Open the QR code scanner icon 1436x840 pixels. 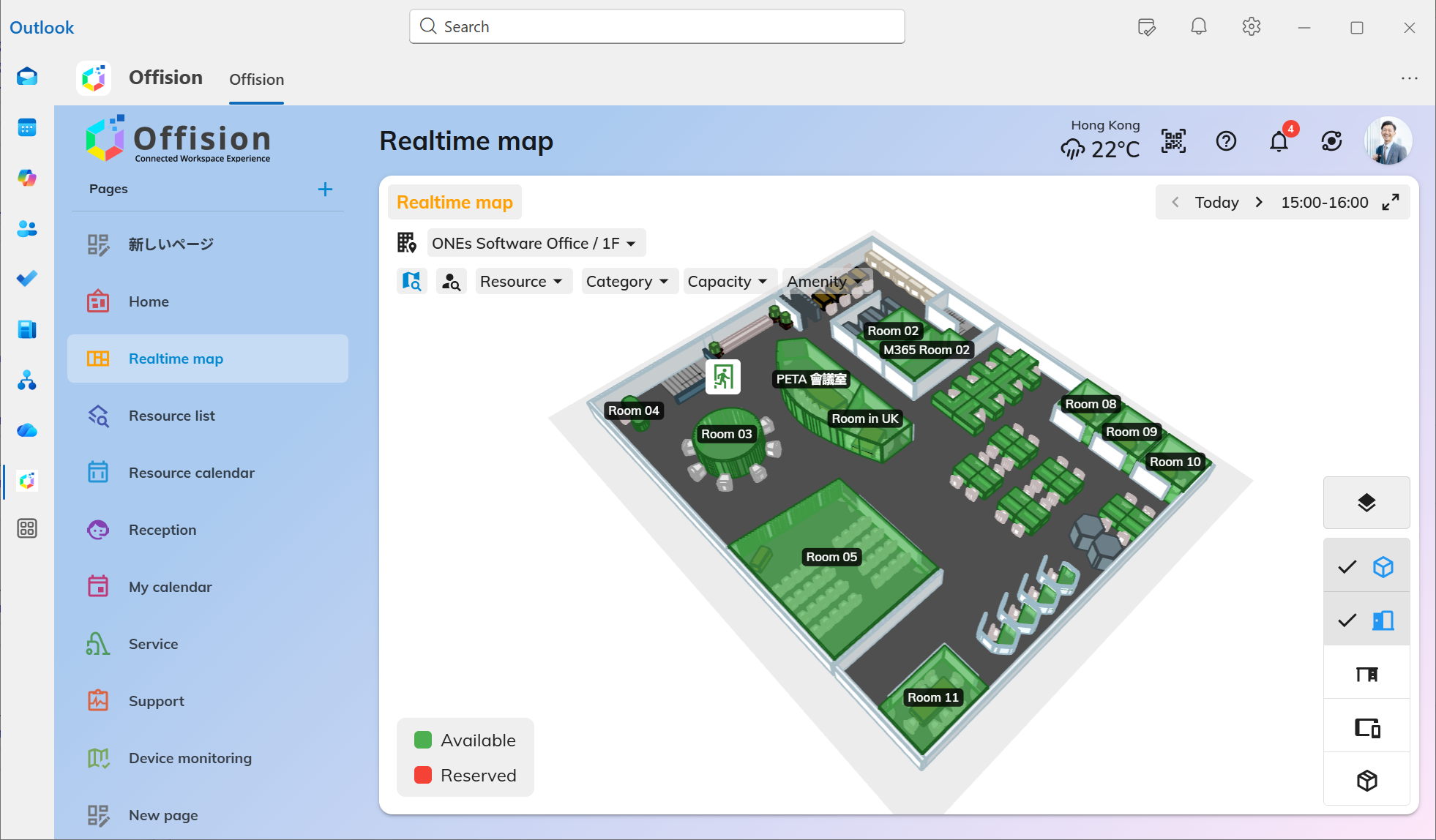point(1173,140)
